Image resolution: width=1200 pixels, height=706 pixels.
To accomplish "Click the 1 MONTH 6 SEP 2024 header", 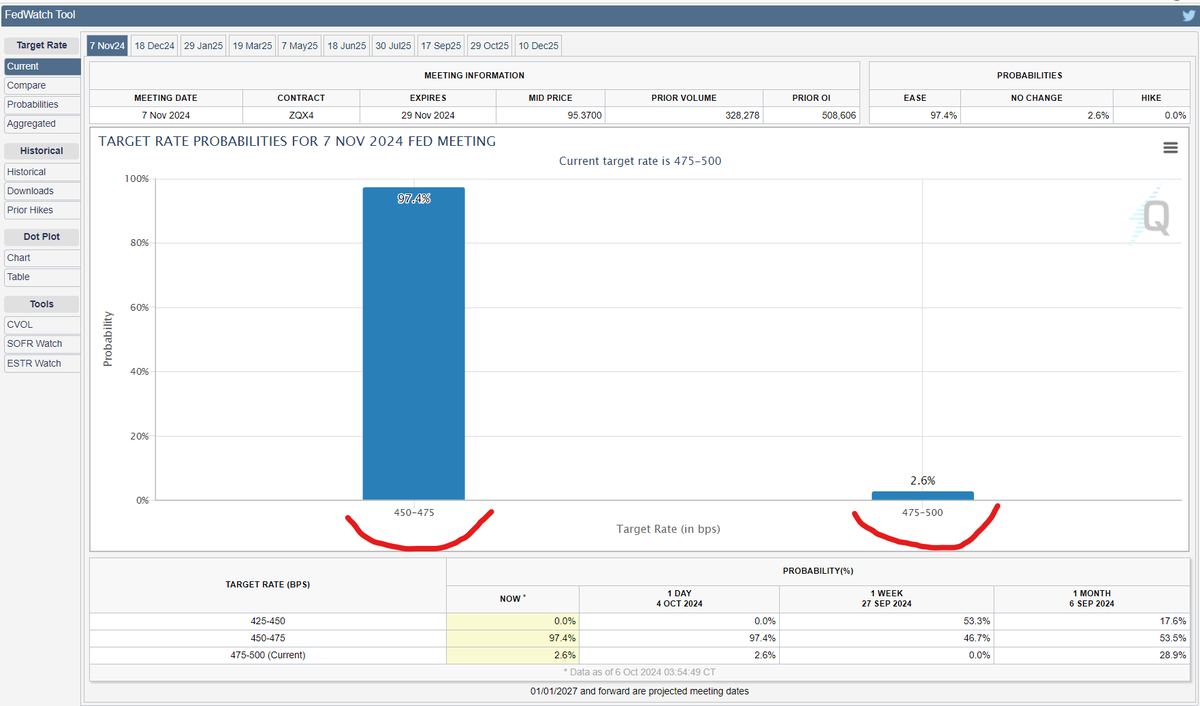I will pos(1094,598).
